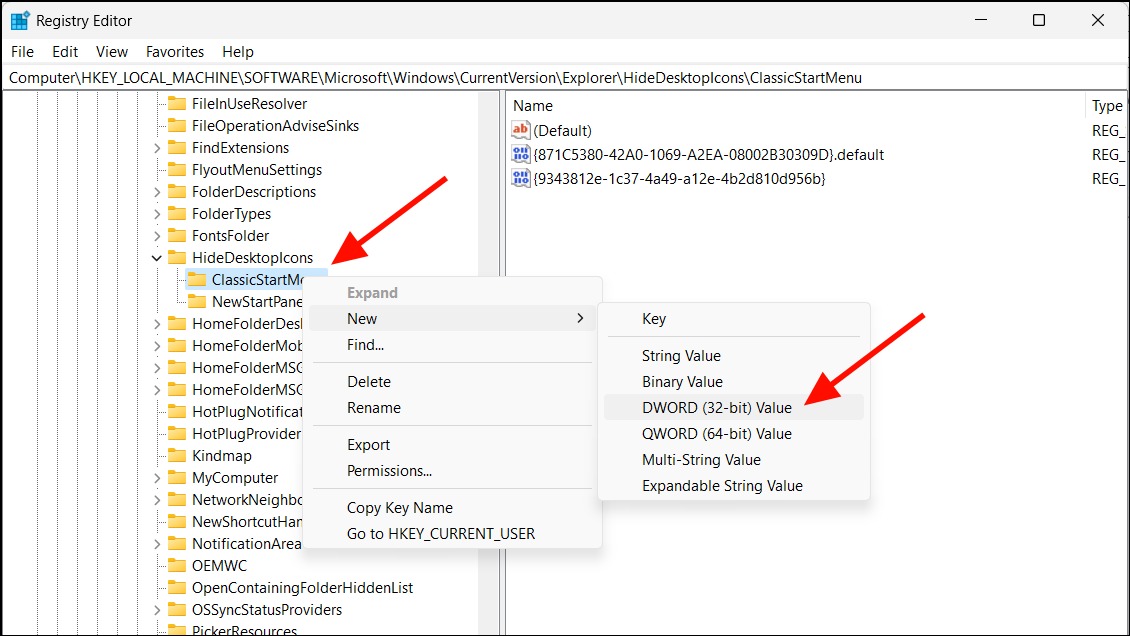The image size is (1130, 636).
Task: Click the NewStartPanel folder icon
Action: tap(197, 302)
